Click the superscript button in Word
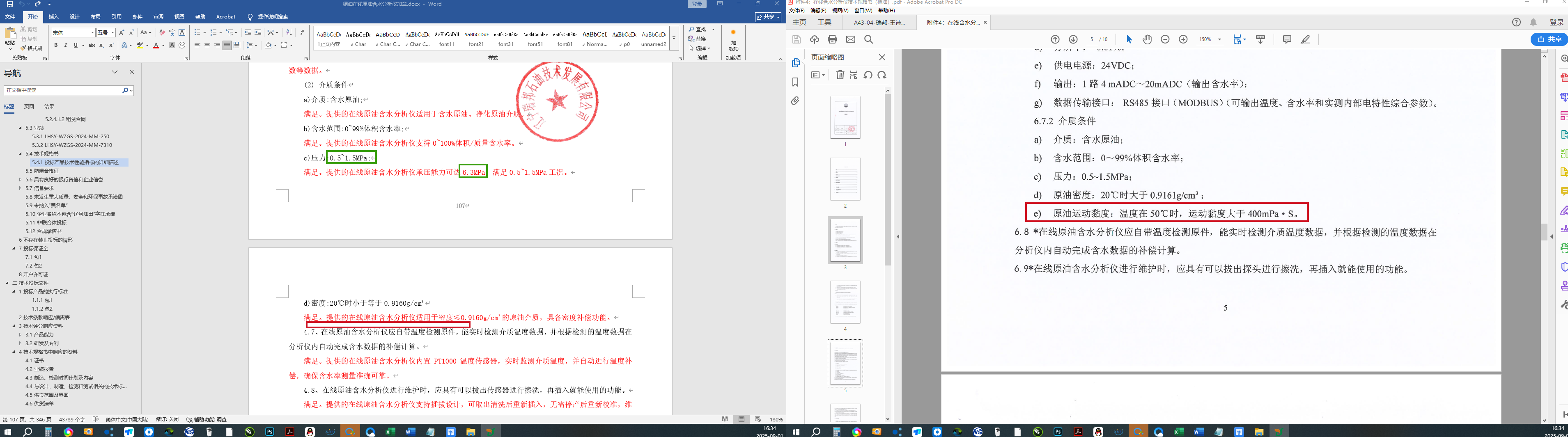 point(111,45)
